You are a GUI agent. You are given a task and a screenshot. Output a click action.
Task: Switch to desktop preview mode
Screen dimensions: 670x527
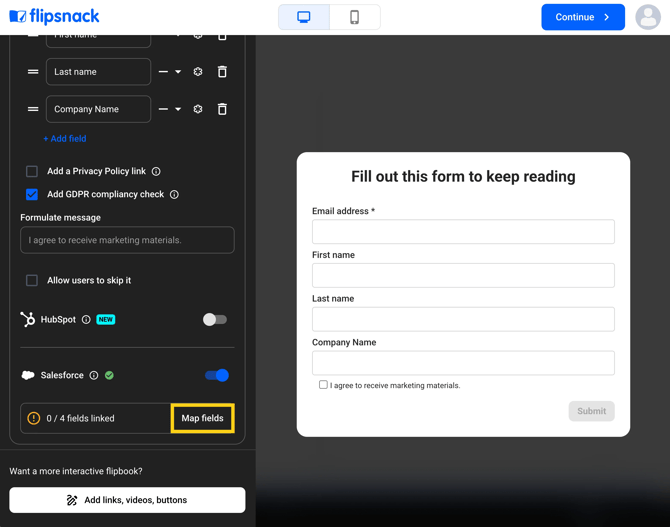(304, 17)
